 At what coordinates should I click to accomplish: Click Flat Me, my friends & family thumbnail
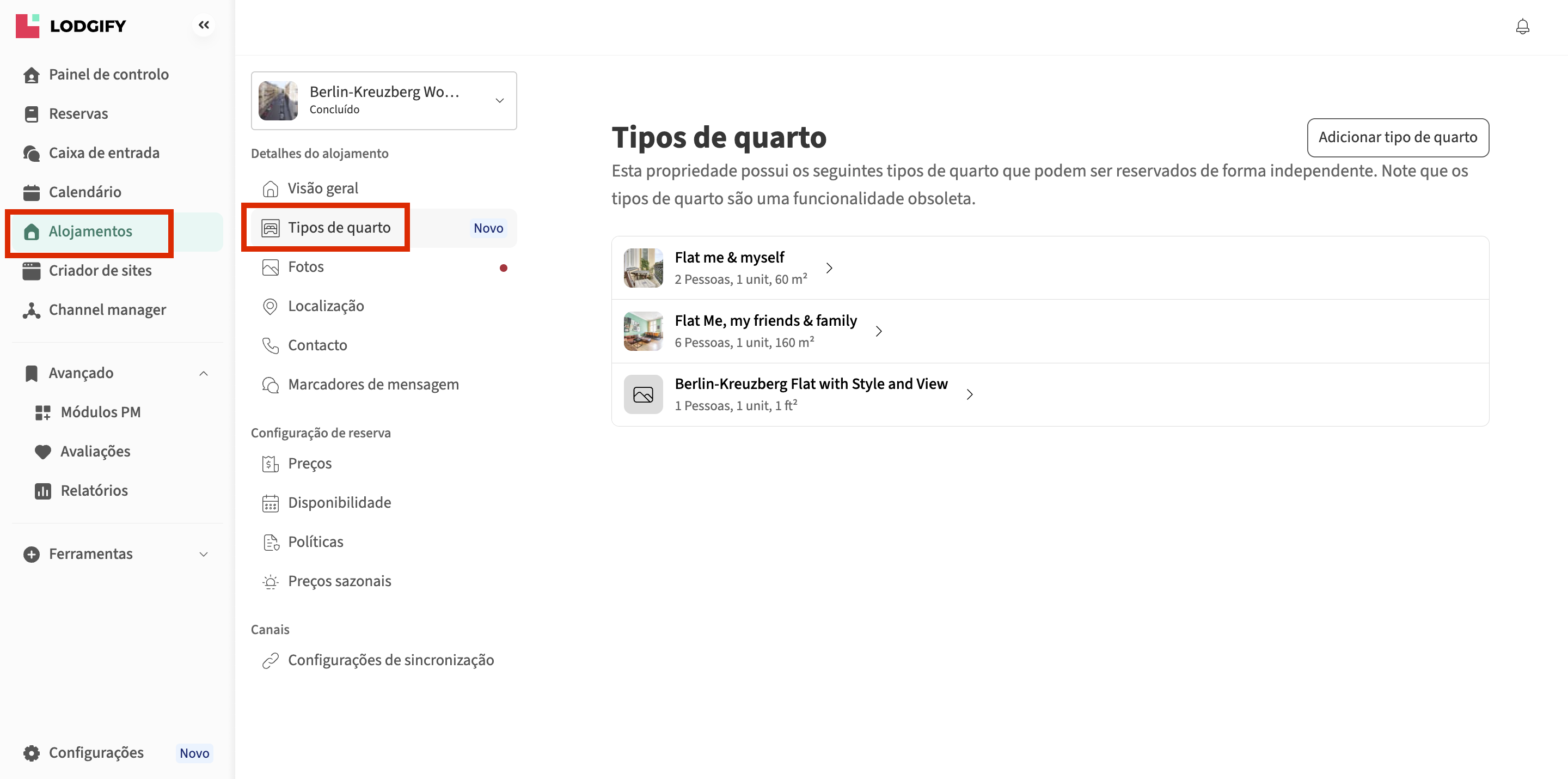coord(643,331)
